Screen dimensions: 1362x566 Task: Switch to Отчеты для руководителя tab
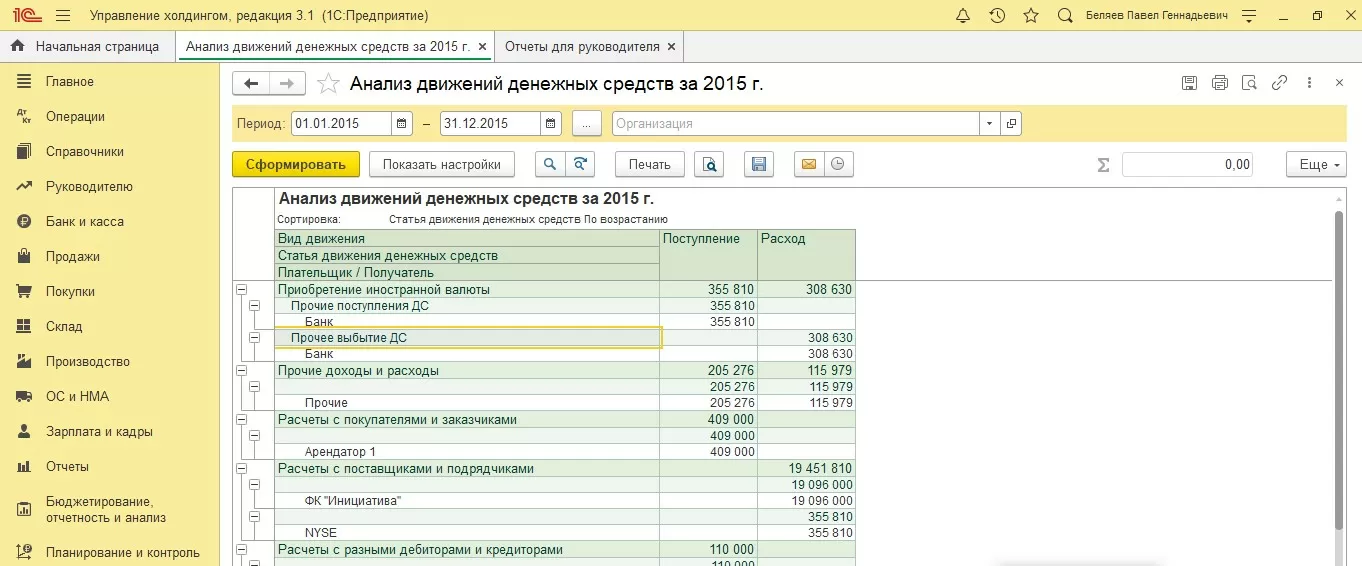click(x=581, y=47)
